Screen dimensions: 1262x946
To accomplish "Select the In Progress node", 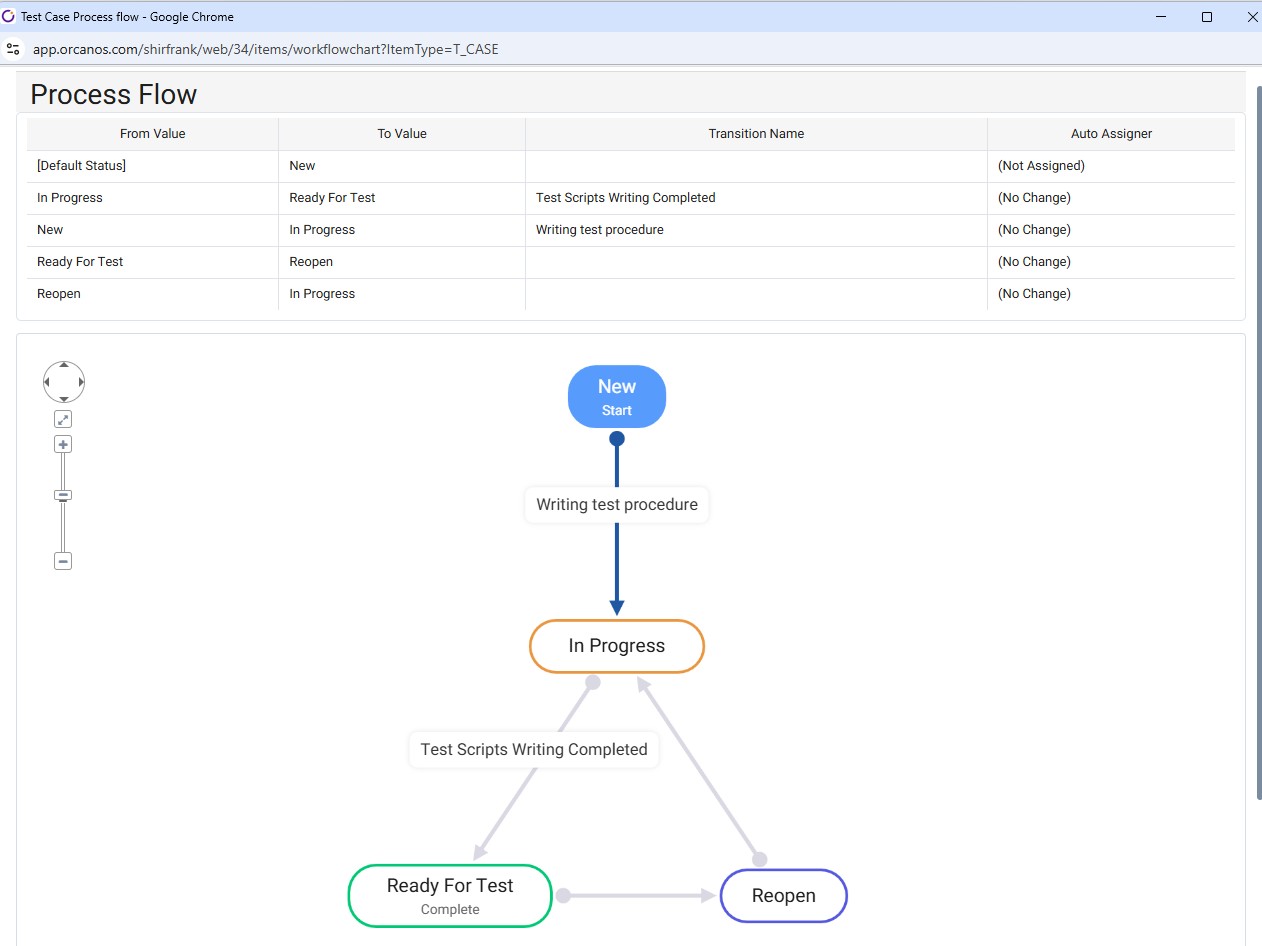I will [x=617, y=646].
